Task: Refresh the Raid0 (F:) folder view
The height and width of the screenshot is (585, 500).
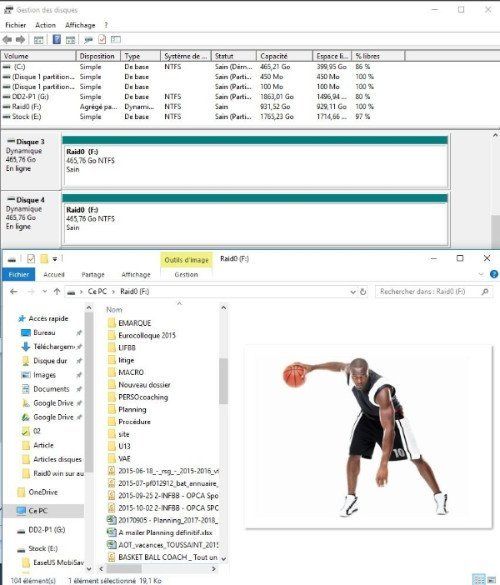Action: (x=363, y=292)
